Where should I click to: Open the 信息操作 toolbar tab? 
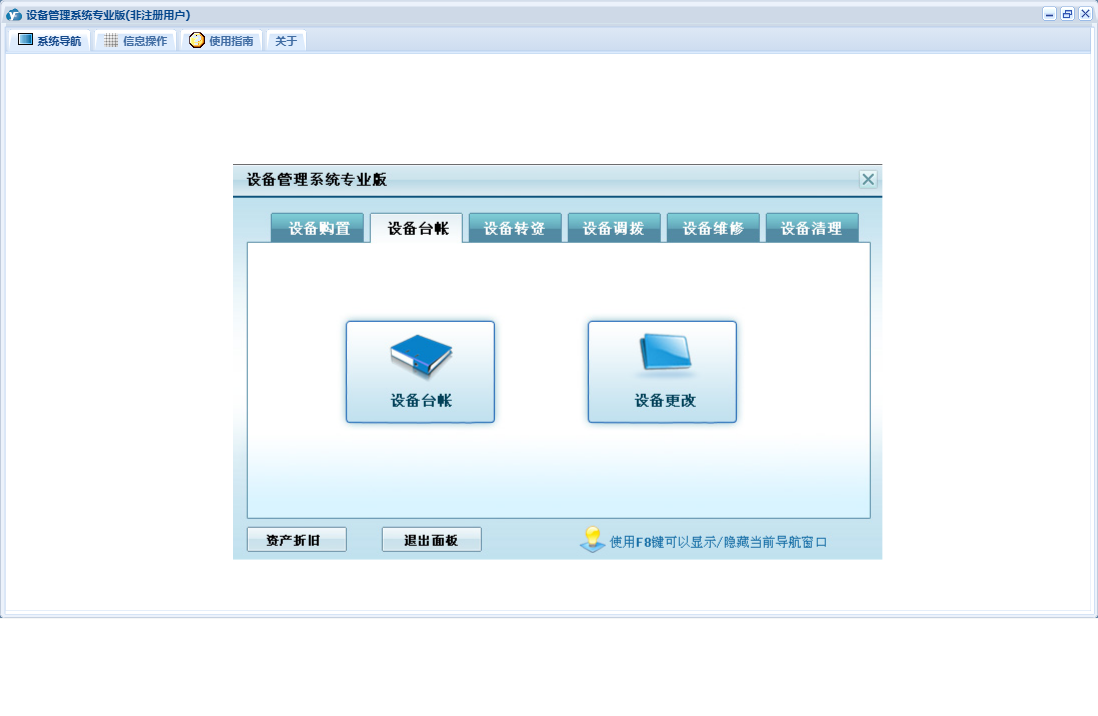coord(135,41)
